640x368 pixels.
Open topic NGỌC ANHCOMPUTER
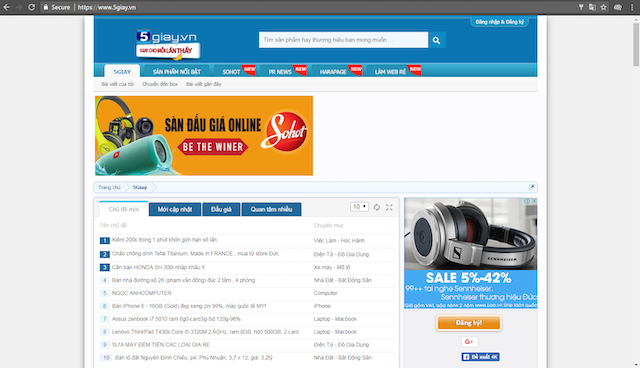tap(142, 293)
